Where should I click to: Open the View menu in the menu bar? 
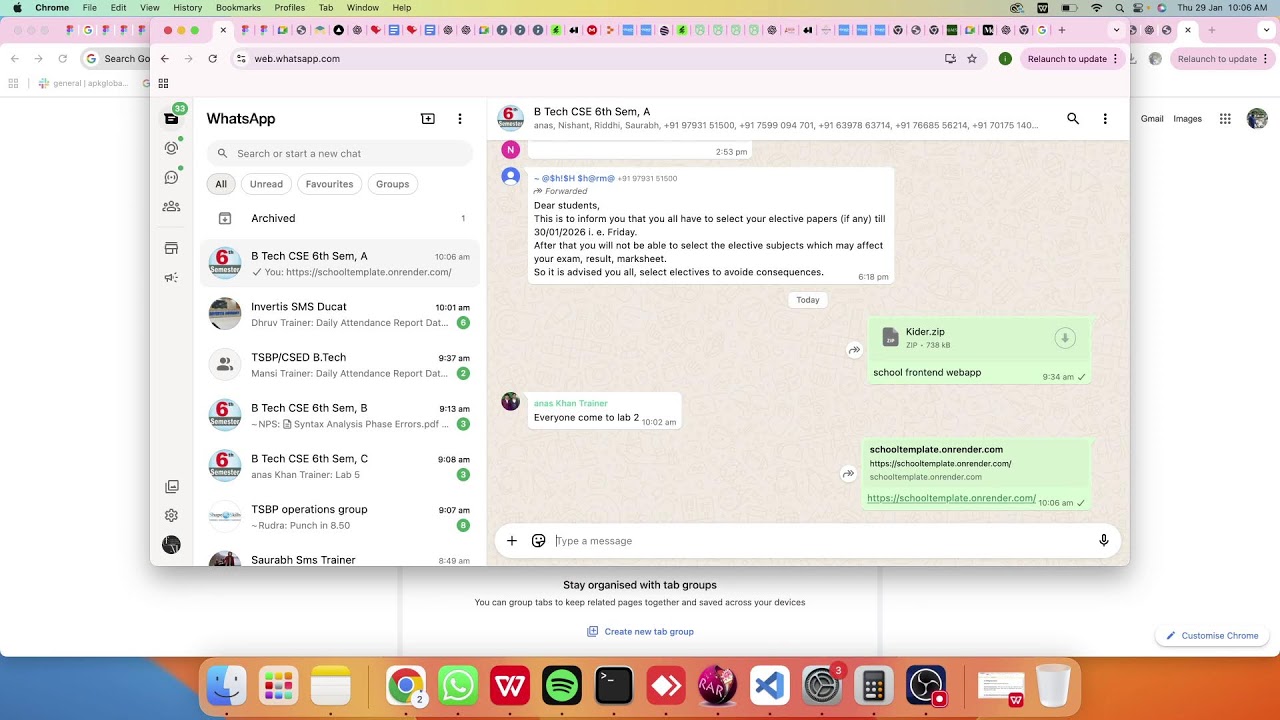(150, 8)
